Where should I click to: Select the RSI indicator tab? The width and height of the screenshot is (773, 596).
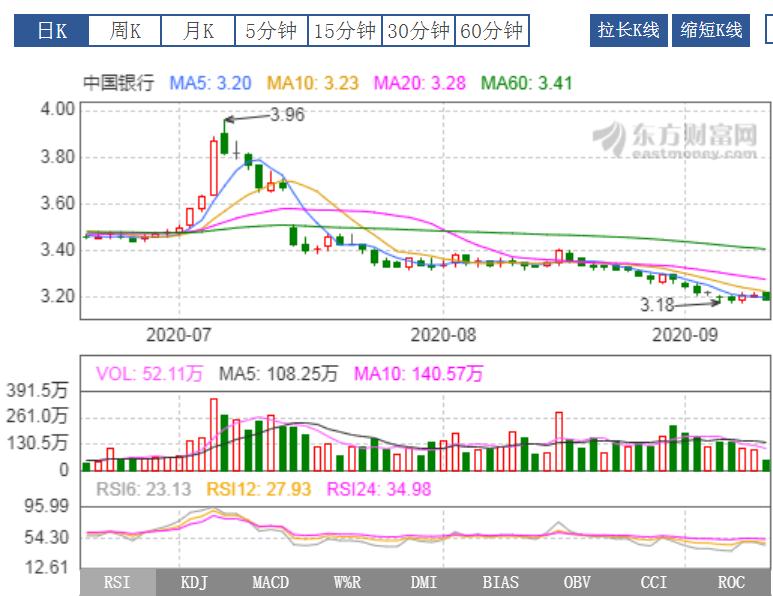[x=117, y=582]
